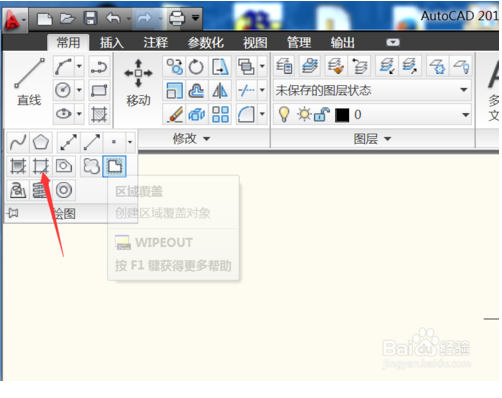The image size is (502, 398).
Task: Toggle layer freeze sun icon
Action: [304, 114]
